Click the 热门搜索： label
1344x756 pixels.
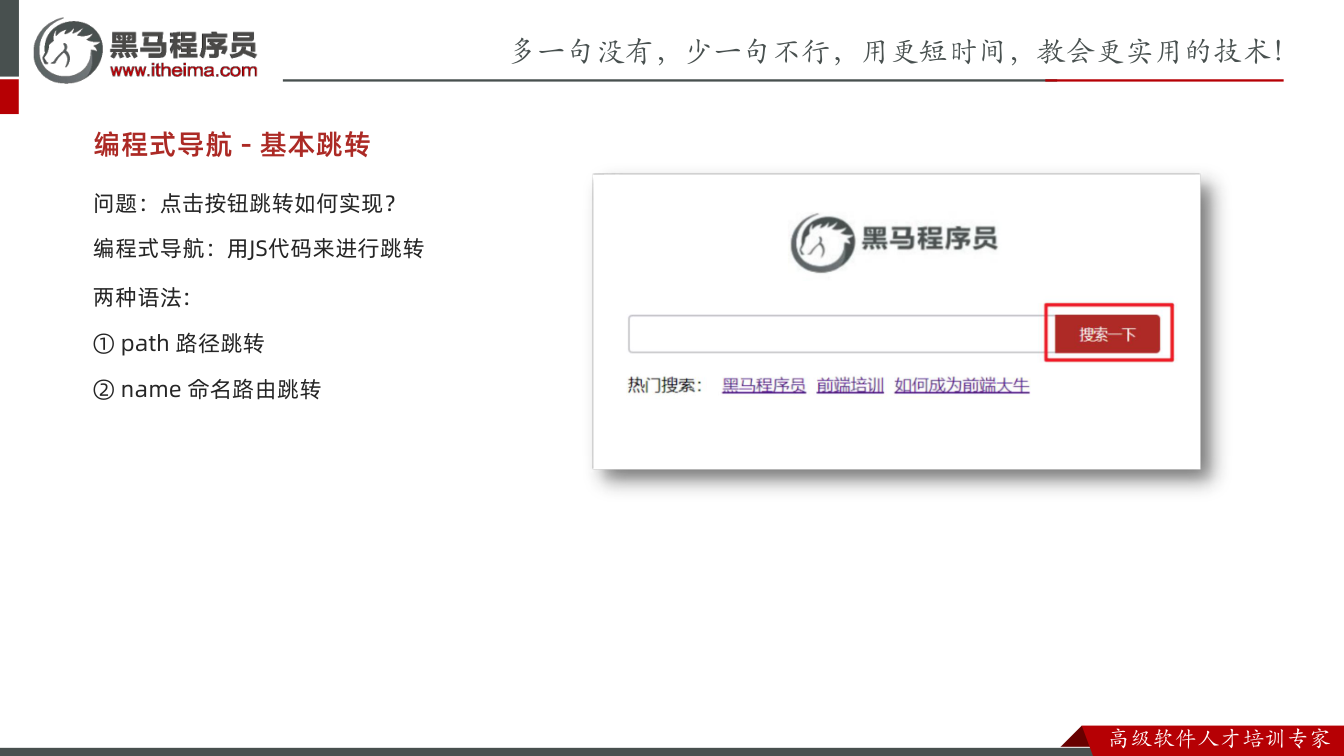[x=665, y=385]
